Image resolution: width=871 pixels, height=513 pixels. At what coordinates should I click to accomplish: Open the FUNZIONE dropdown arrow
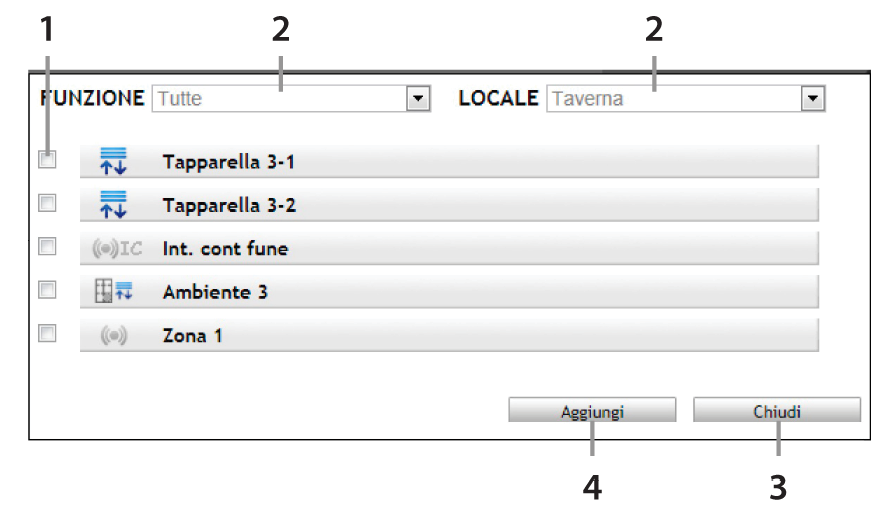(x=418, y=100)
